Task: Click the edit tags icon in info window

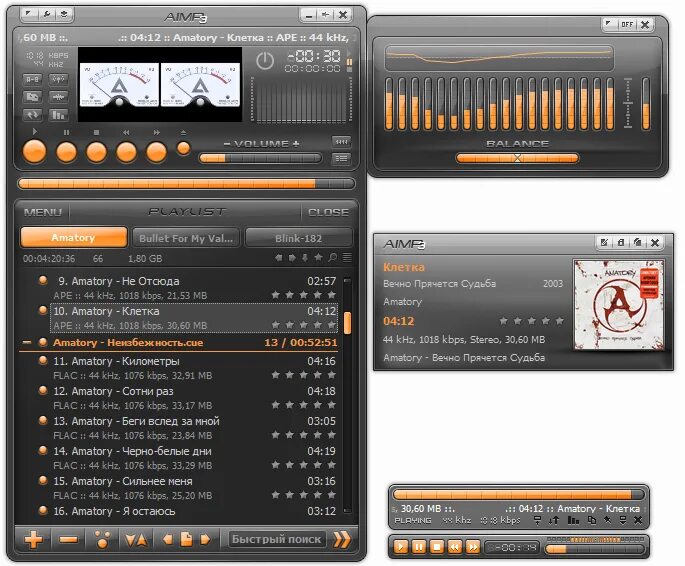Action: tap(604, 242)
